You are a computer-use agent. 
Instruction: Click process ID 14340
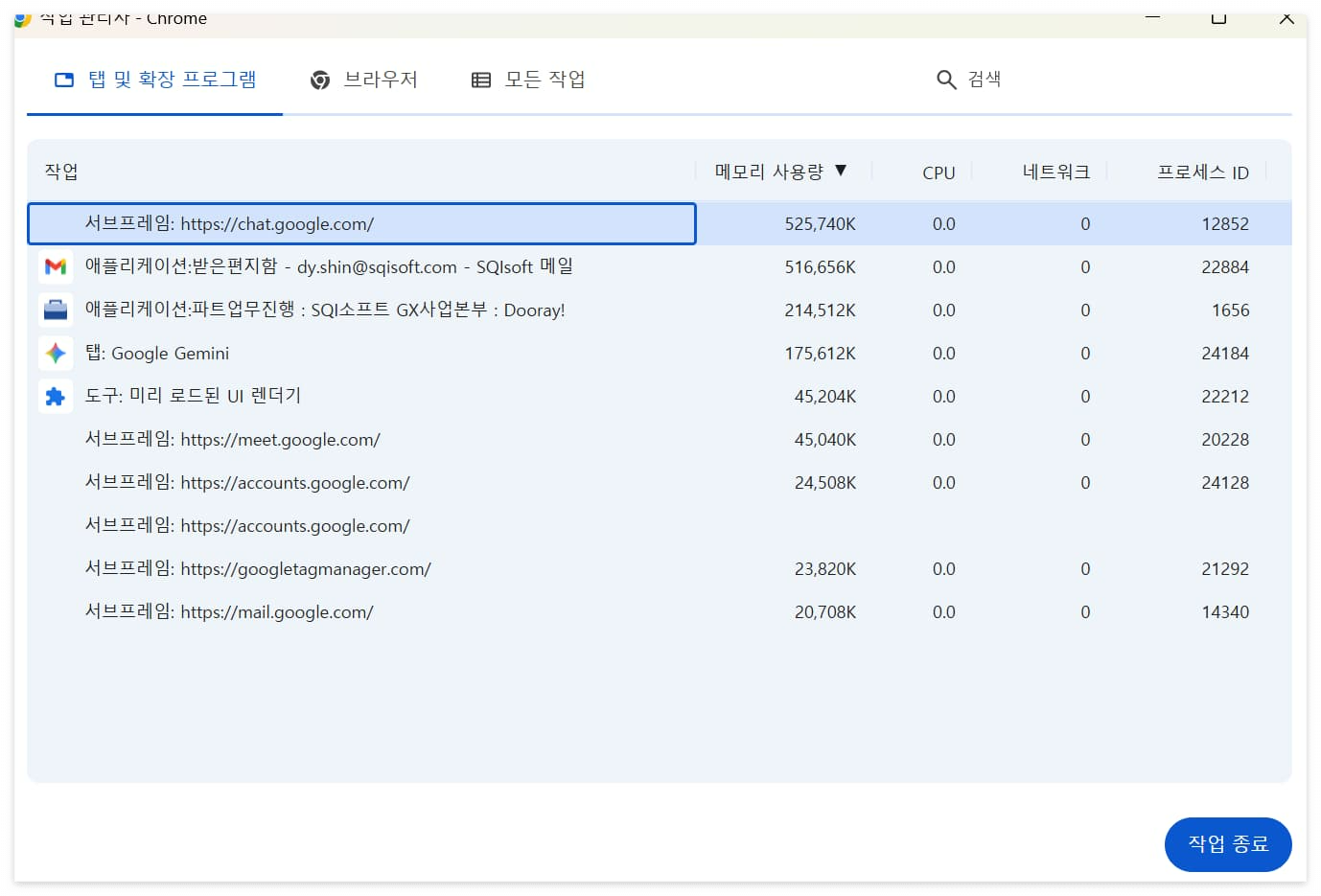(1225, 612)
